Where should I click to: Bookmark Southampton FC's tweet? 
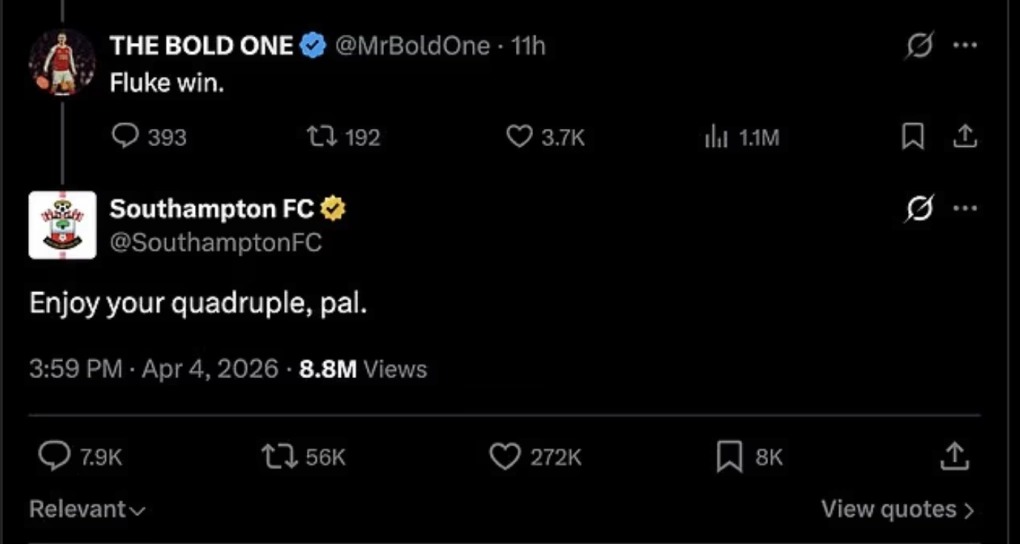pos(730,457)
